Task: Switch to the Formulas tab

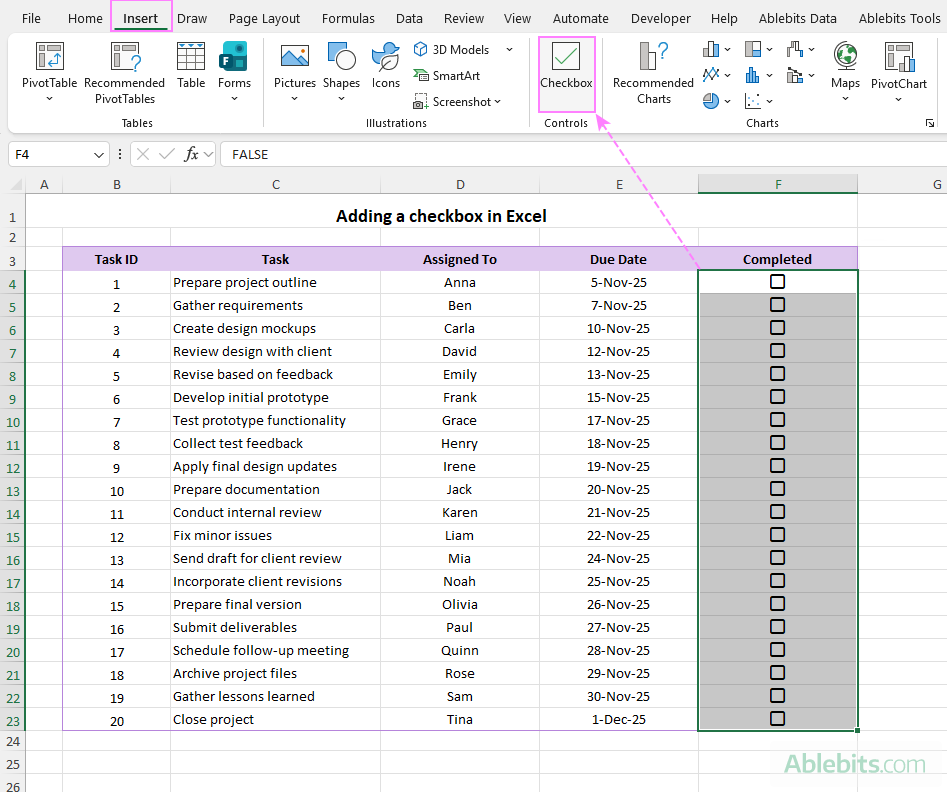Action: [348, 17]
